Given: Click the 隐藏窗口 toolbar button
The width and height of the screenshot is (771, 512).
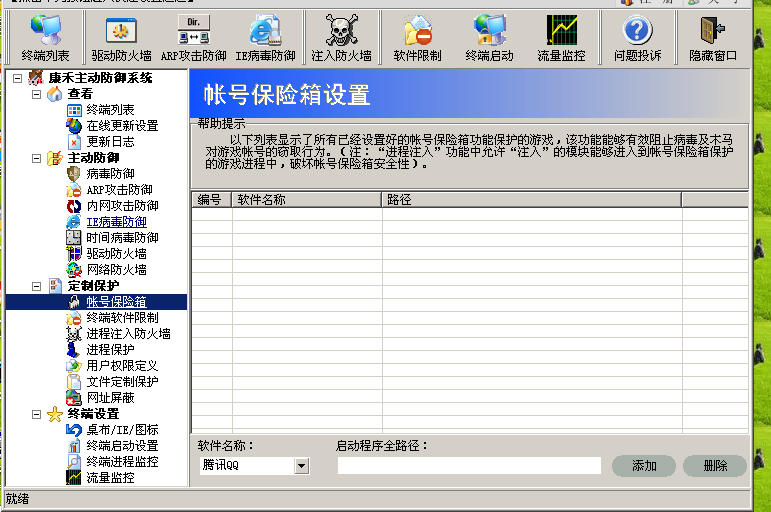Looking at the screenshot, I should point(713,38).
